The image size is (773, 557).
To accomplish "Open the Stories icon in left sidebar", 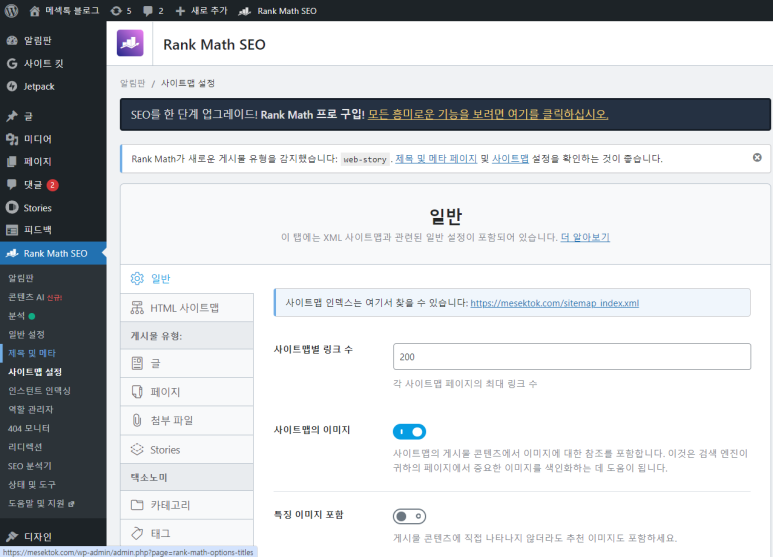I will 12,207.
